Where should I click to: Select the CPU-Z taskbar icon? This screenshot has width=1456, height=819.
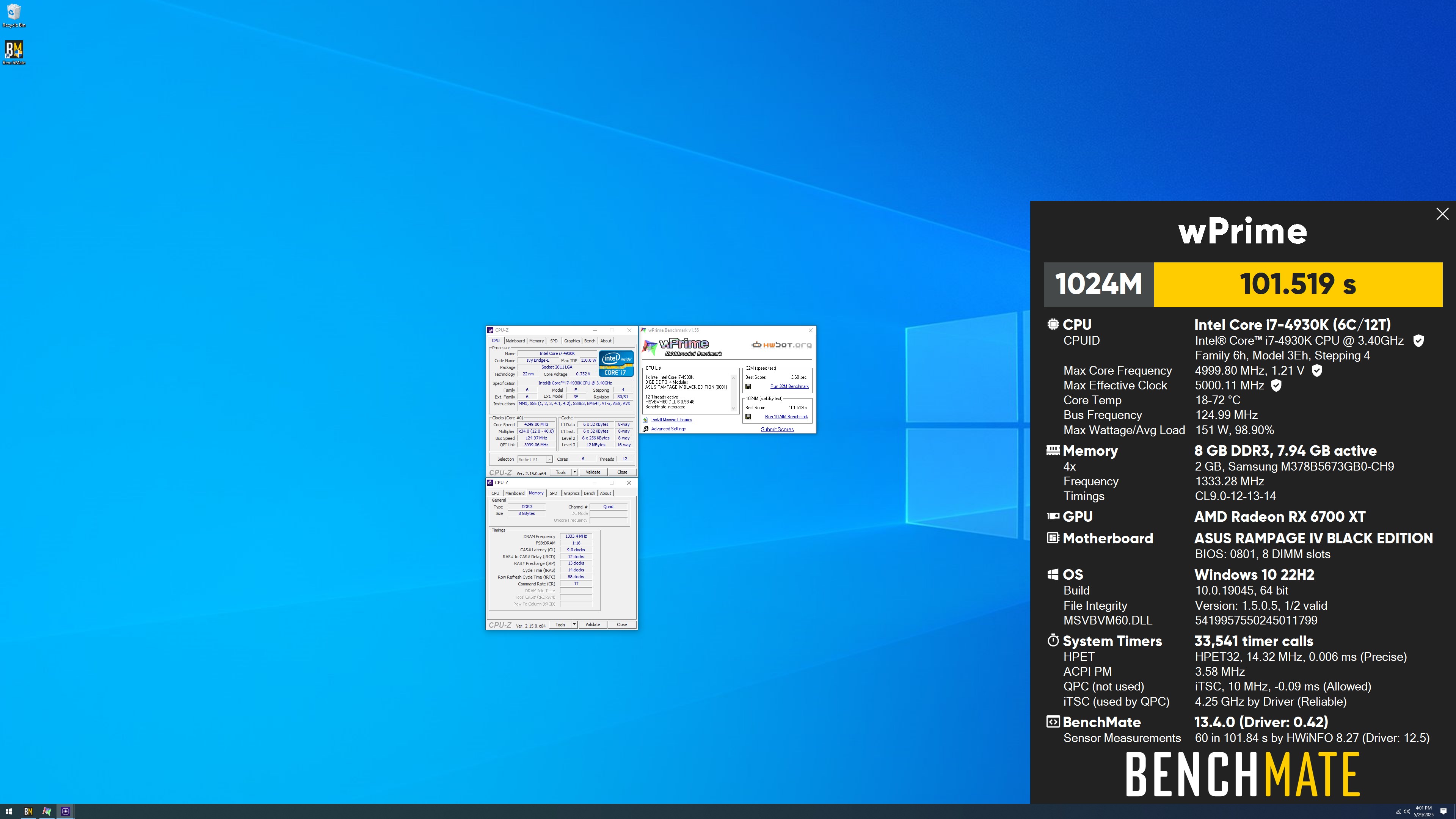[66, 811]
